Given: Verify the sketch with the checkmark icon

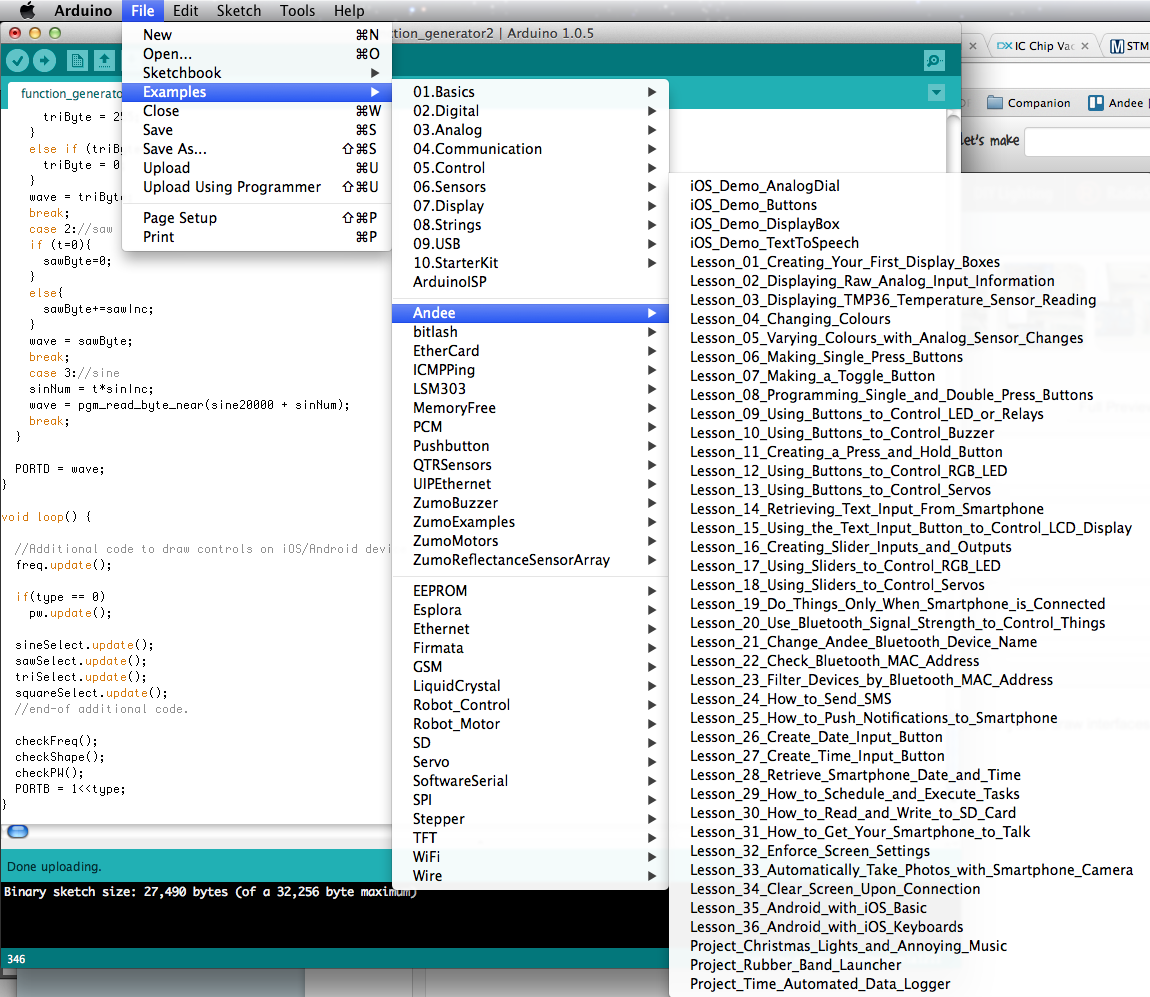Looking at the screenshot, I should 17,60.
